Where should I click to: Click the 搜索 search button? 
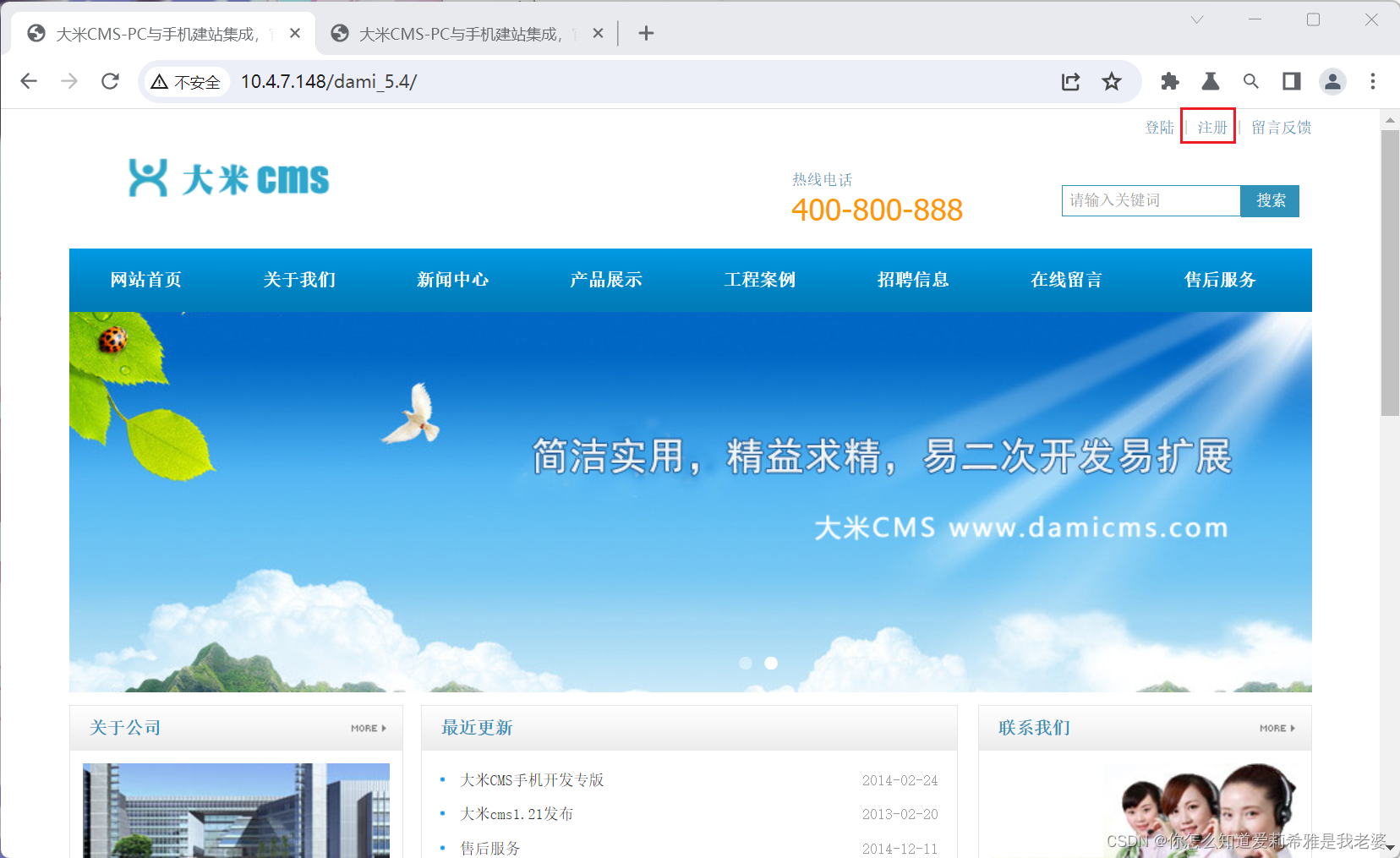[x=1271, y=200]
